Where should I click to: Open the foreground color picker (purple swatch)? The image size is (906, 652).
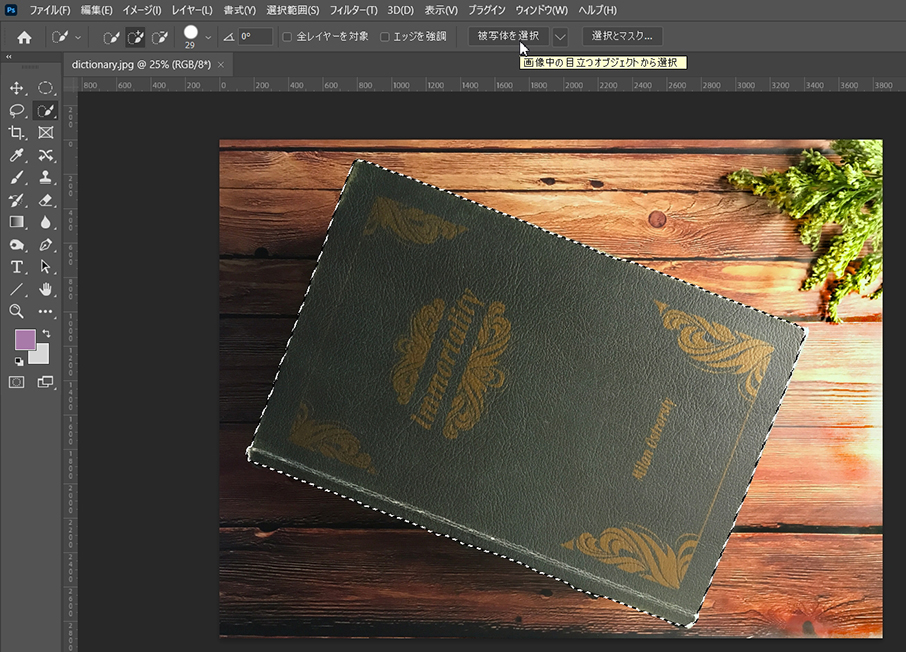(x=25, y=339)
